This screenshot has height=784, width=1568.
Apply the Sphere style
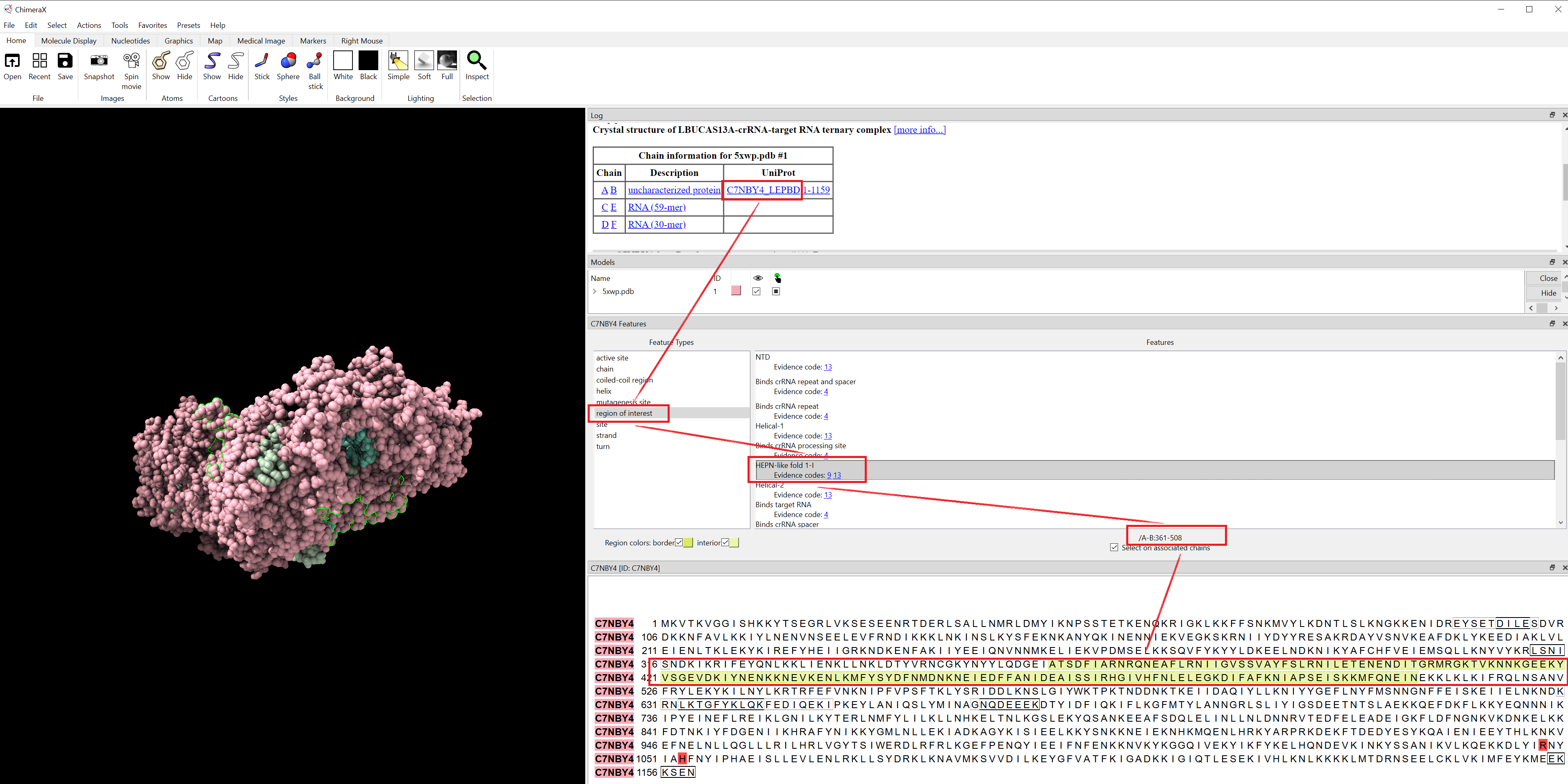click(x=288, y=60)
